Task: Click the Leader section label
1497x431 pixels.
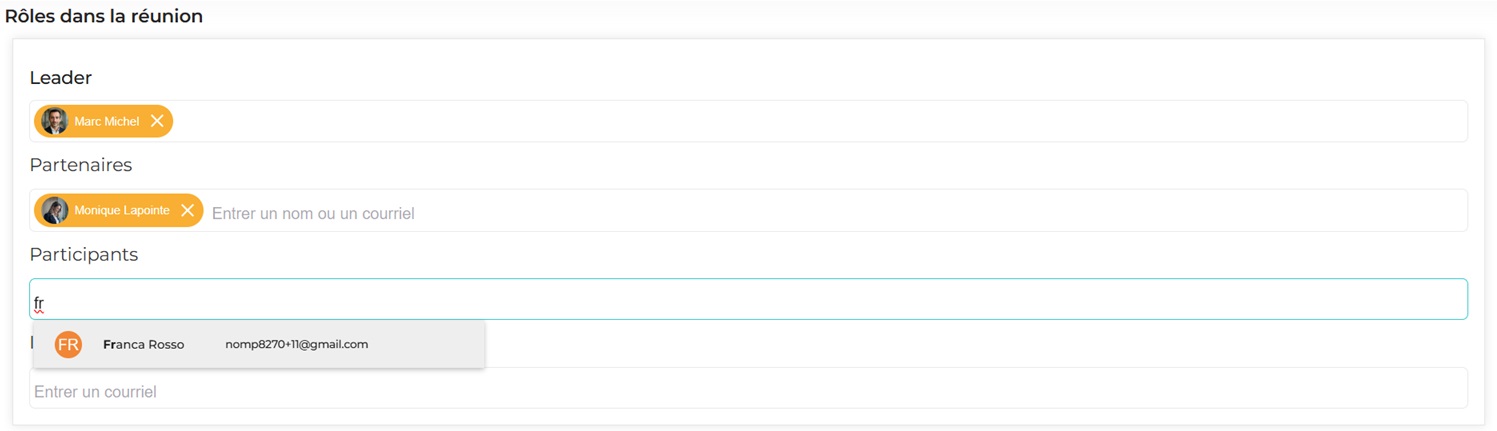Action: (x=61, y=78)
